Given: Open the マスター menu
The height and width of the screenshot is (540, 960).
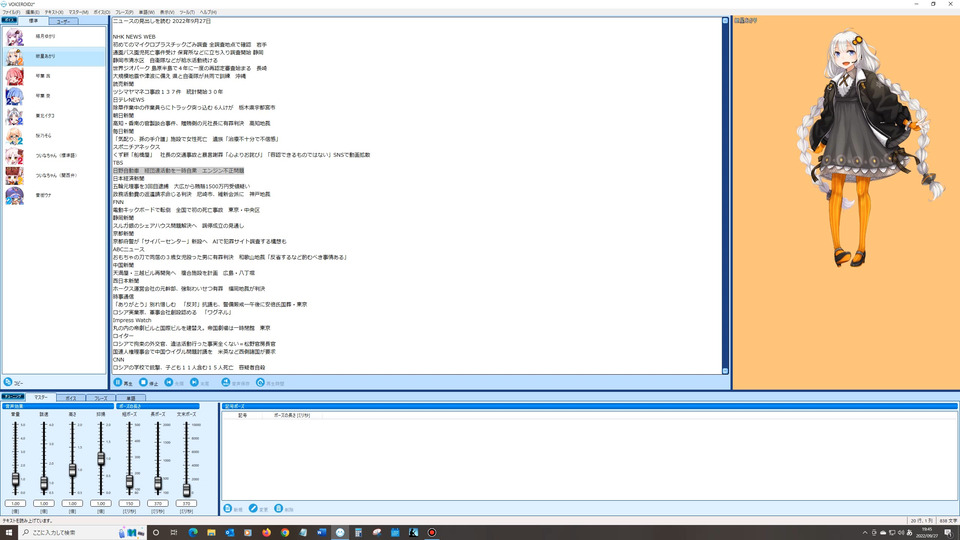Looking at the screenshot, I should coord(78,12).
